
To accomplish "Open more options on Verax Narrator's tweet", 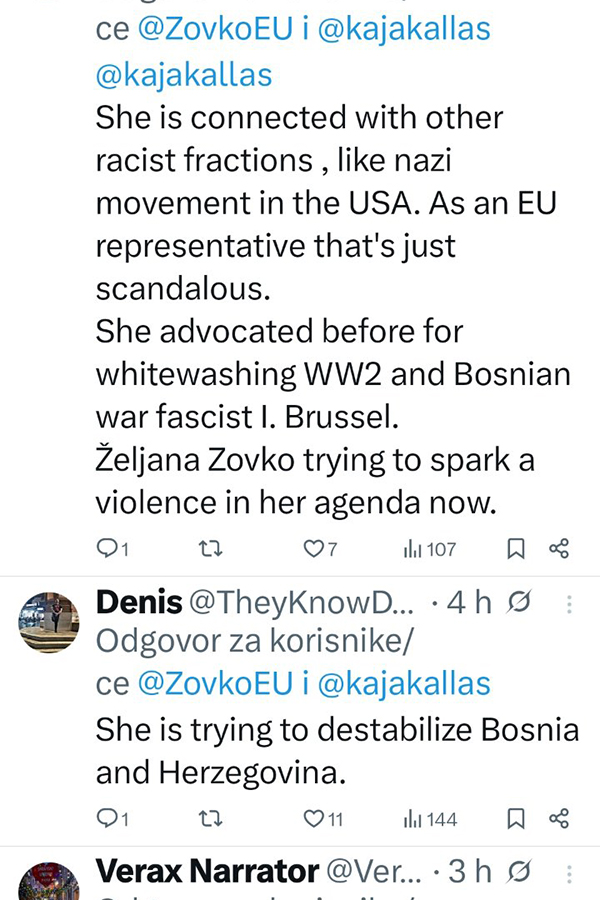I will (569, 872).
